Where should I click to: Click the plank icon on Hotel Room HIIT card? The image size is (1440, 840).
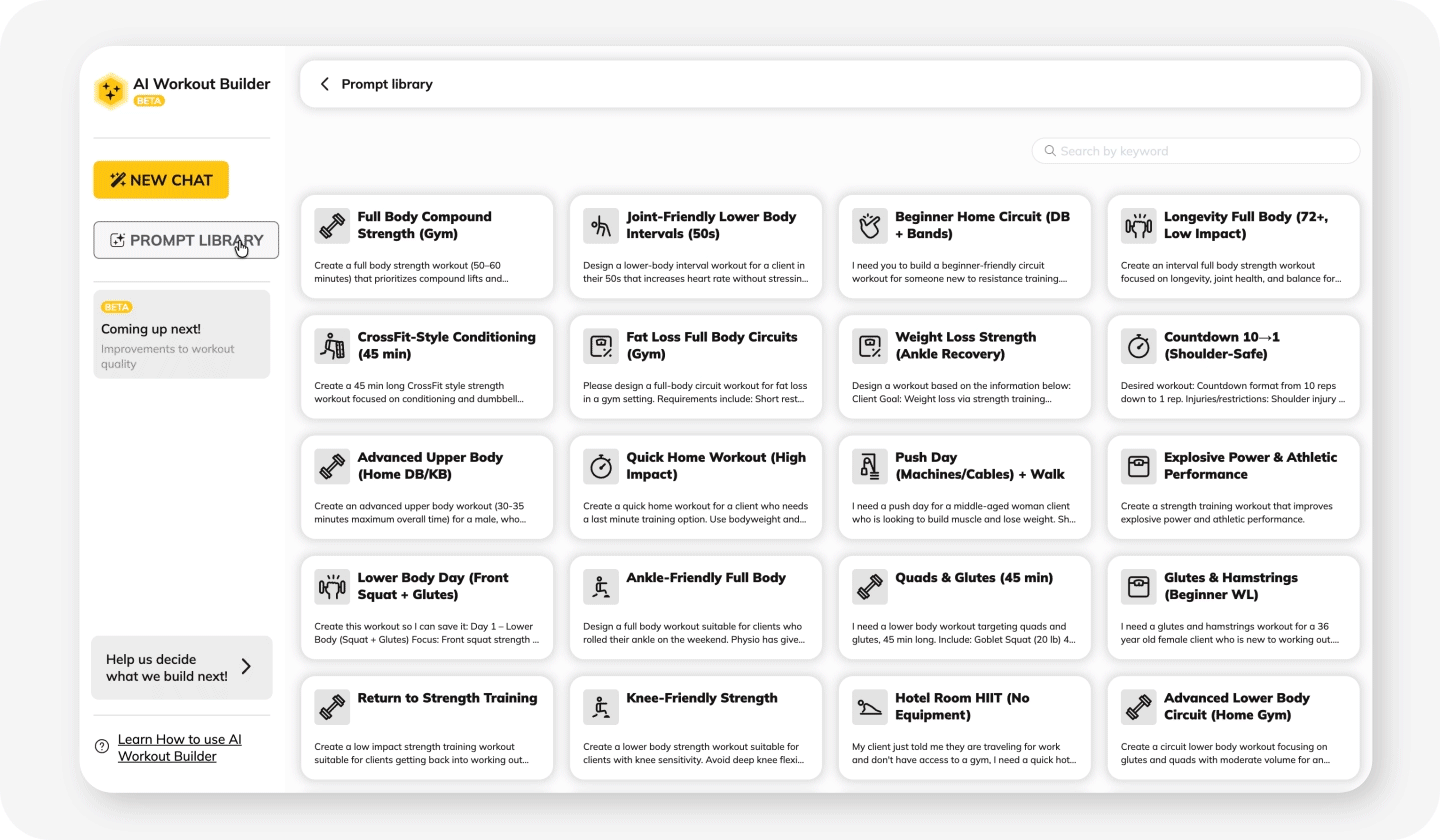point(870,707)
